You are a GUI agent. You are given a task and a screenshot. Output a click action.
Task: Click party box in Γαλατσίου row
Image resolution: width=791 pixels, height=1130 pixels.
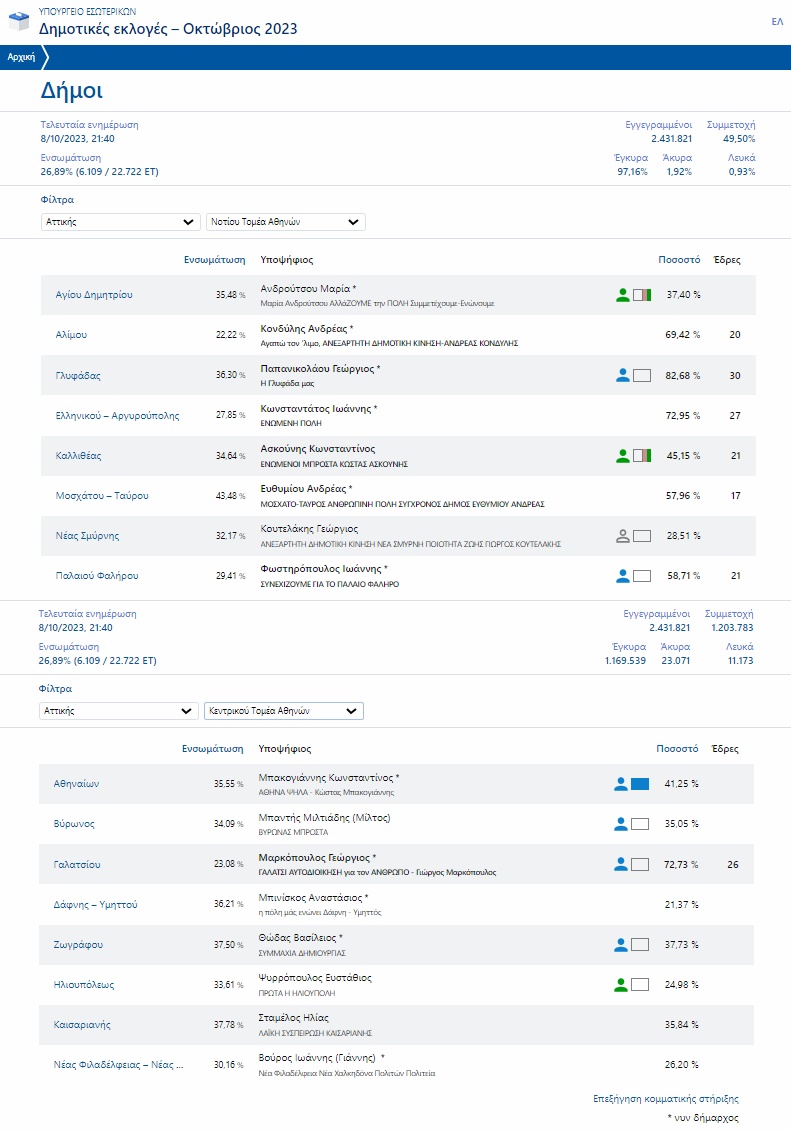(x=640, y=864)
